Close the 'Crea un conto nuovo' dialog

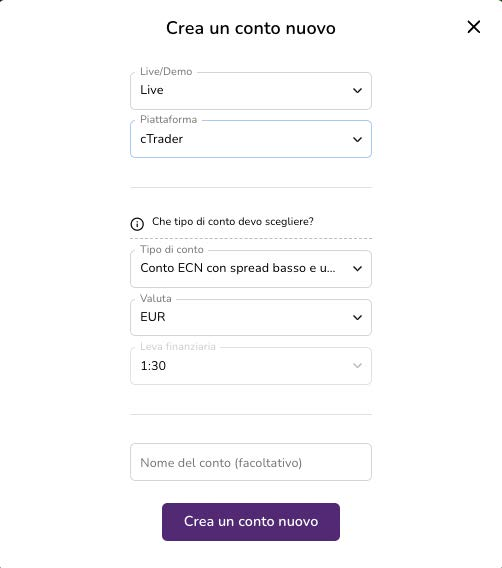click(x=474, y=27)
